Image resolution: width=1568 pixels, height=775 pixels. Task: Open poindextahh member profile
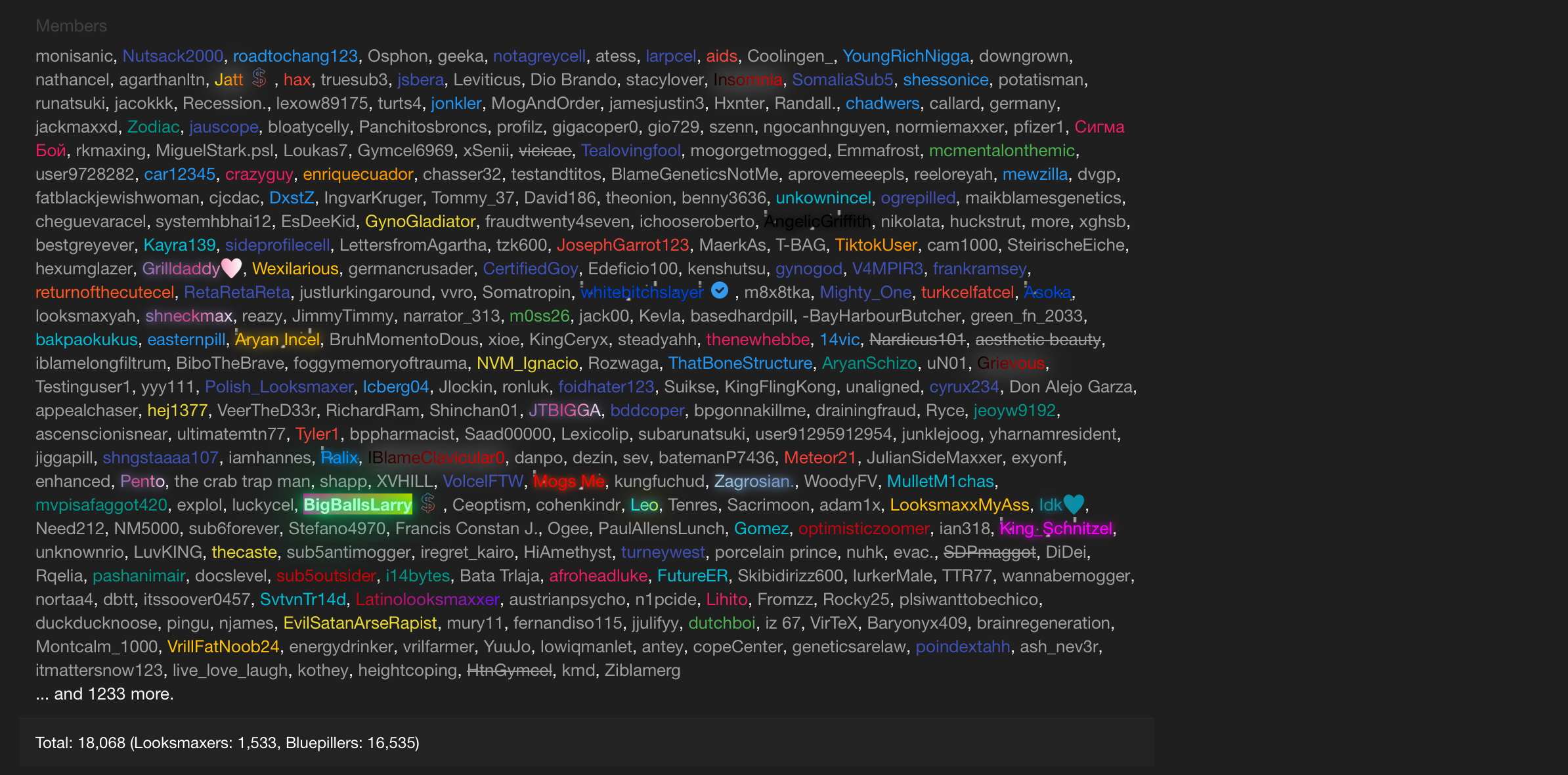[963, 646]
